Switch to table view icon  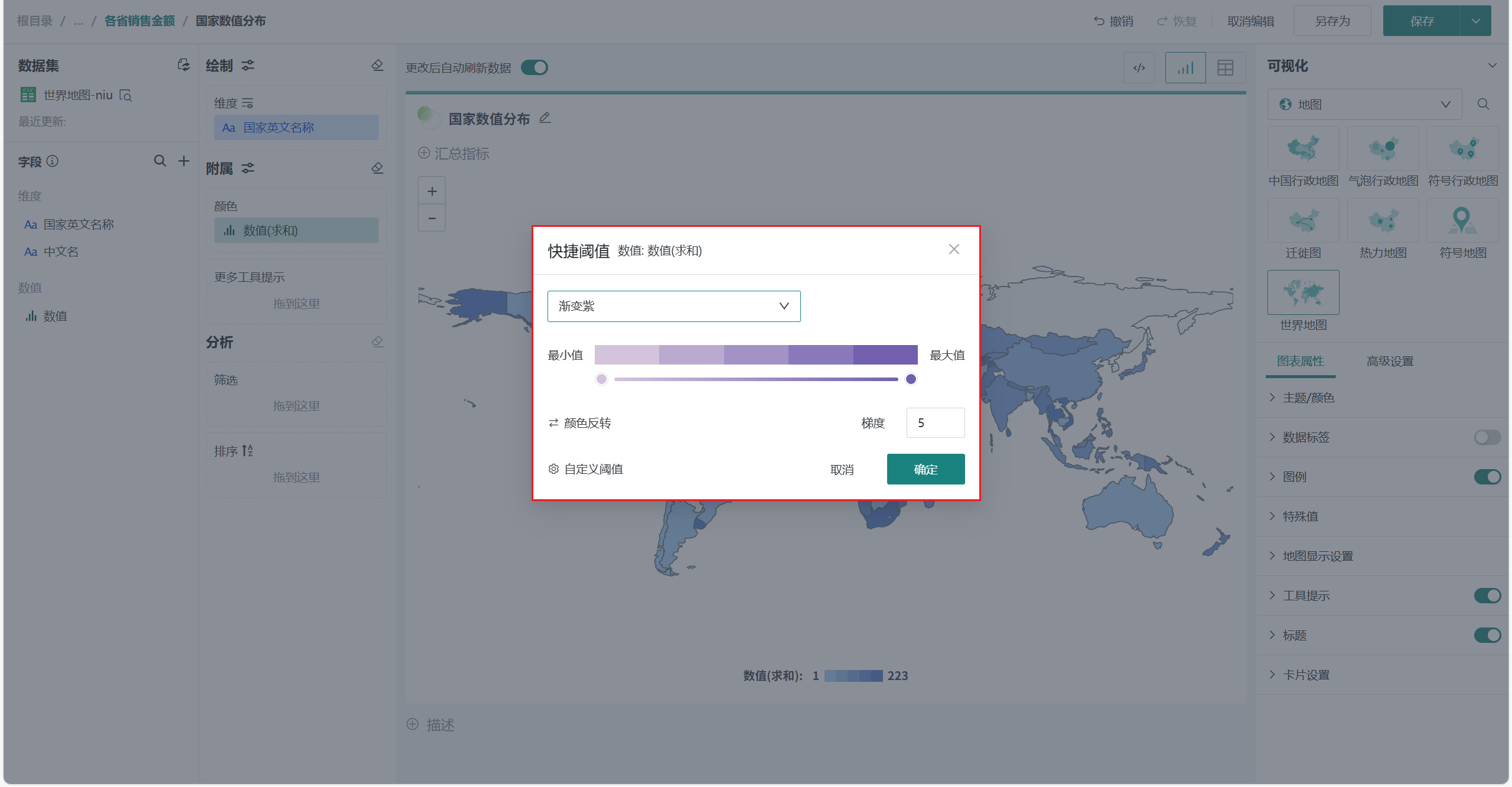point(1225,68)
